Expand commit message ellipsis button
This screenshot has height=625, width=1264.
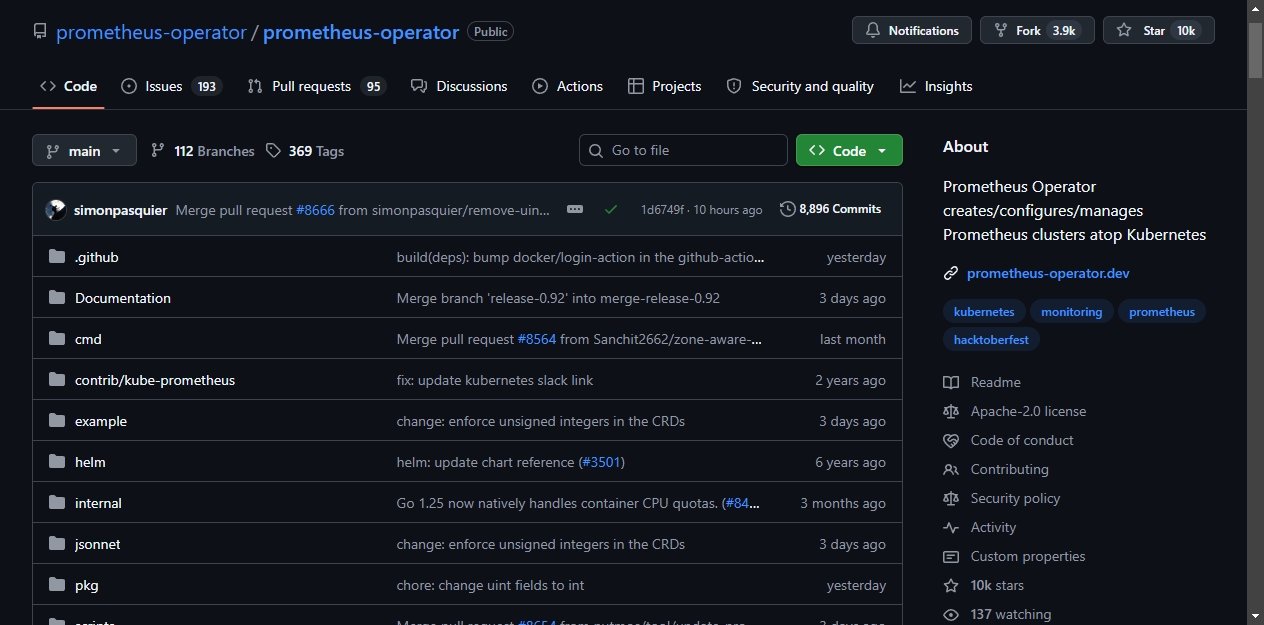(x=574, y=209)
